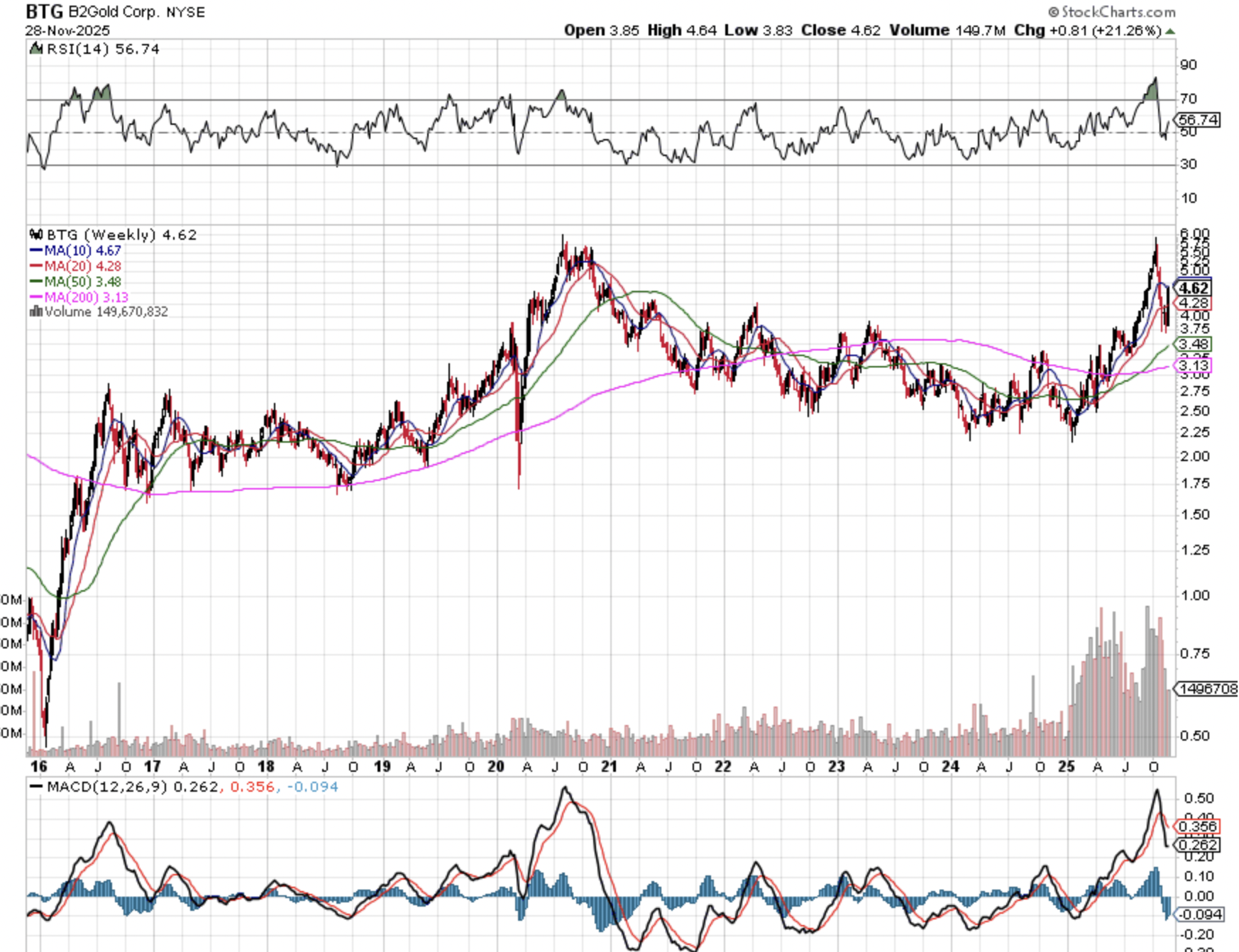The image size is (1239, 952).
Task: Click the MACD signal value tag 0.356
Action: 1198,826
